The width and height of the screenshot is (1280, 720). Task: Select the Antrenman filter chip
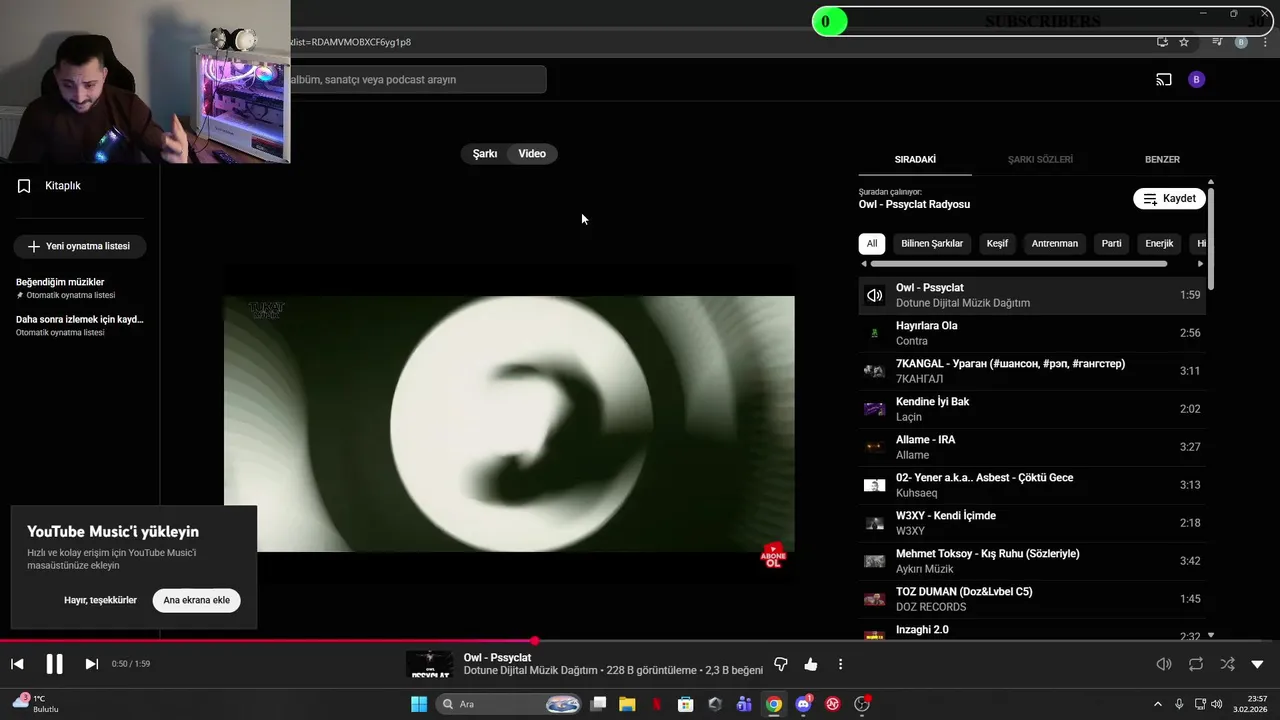1055,243
